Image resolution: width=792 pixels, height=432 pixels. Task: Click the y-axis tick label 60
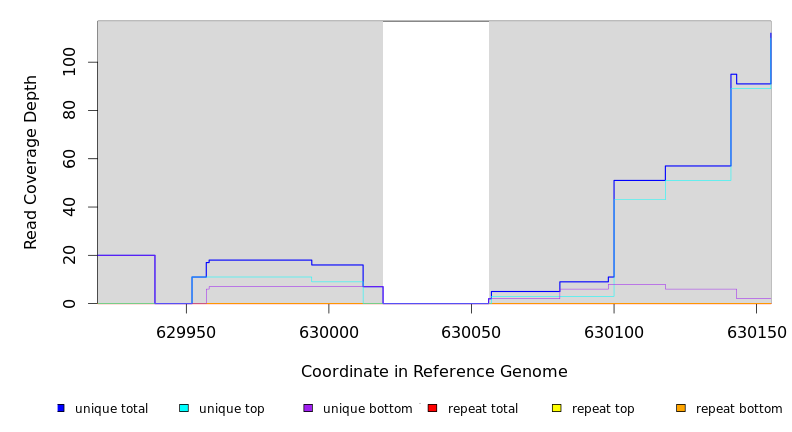pos(69,159)
